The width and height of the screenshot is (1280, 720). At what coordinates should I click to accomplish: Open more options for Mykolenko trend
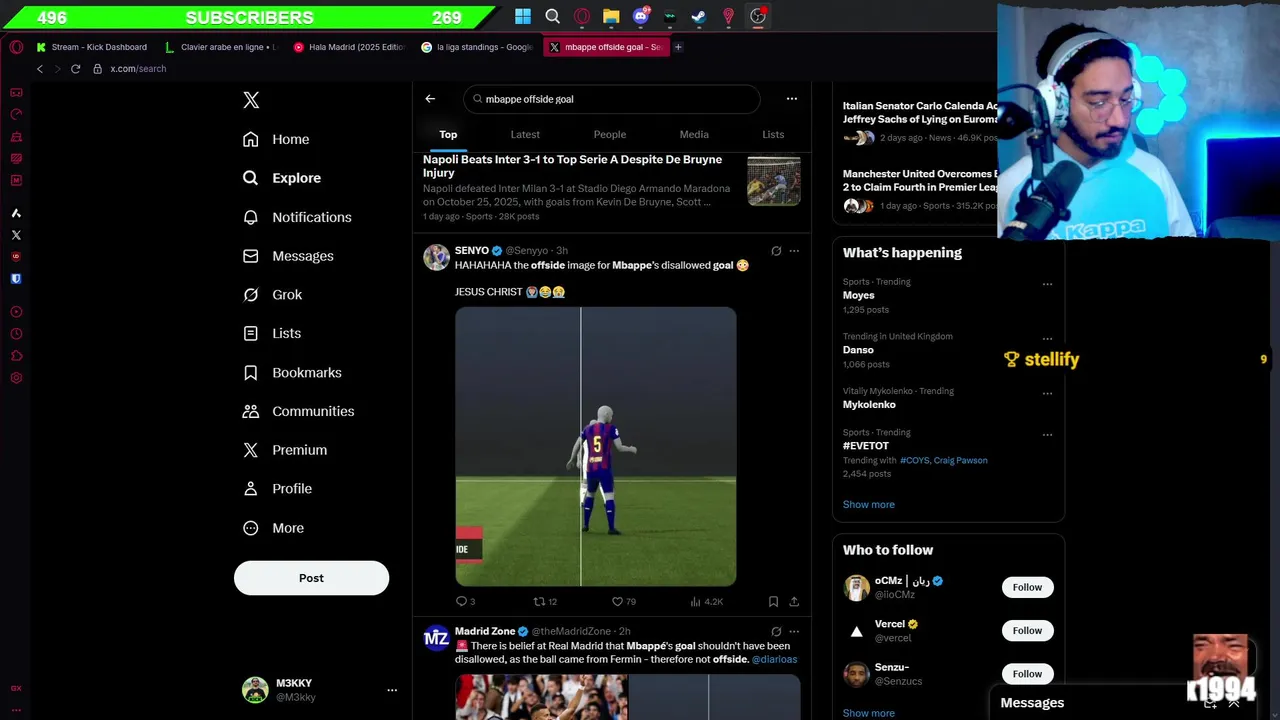(x=1047, y=393)
